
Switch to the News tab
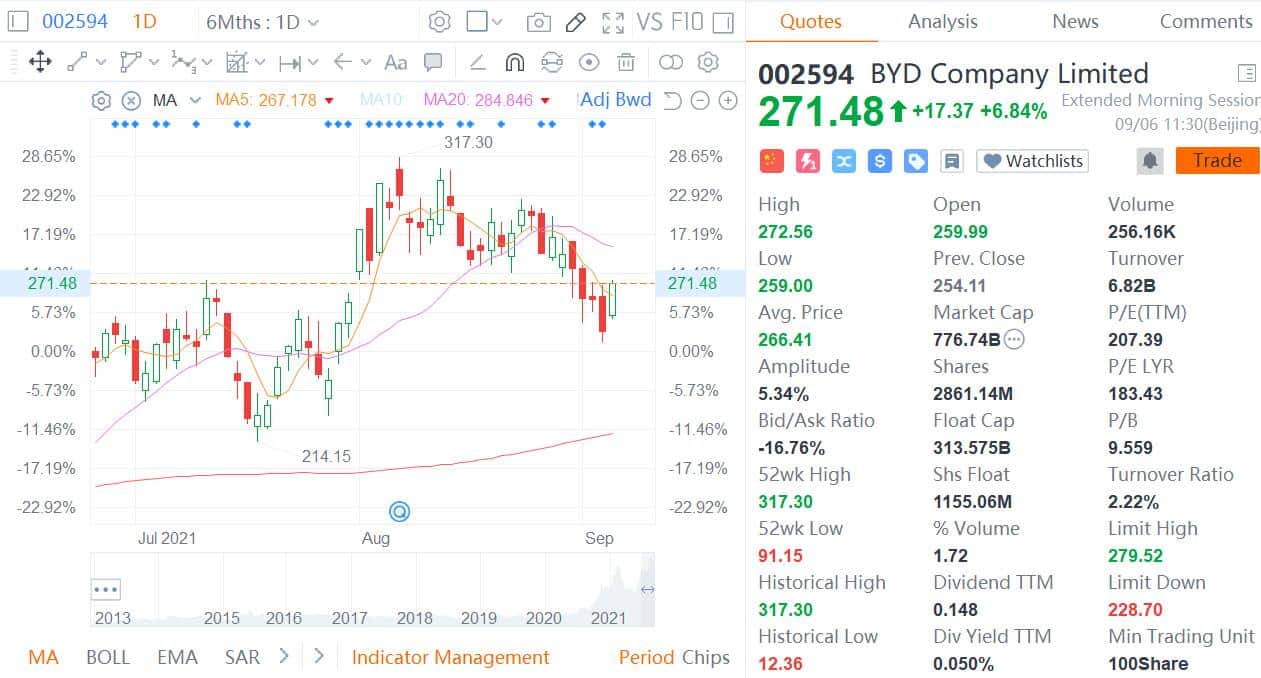tap(1075, 21)
